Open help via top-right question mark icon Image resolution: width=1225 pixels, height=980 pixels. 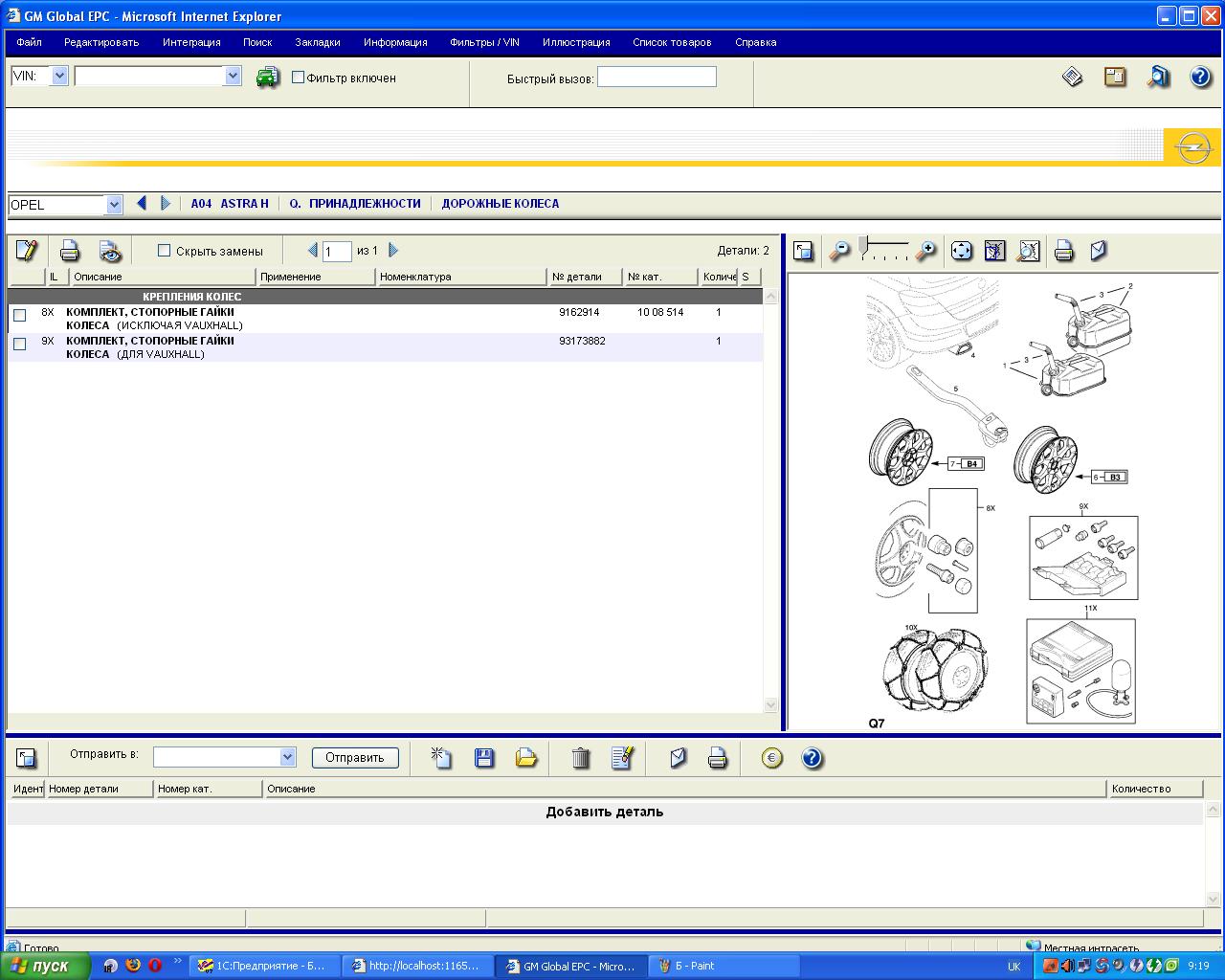[1200, 77]
